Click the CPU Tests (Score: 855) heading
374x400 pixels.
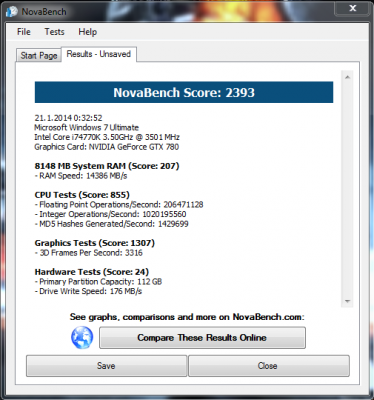pyautogui.click(x=82, y=195)
